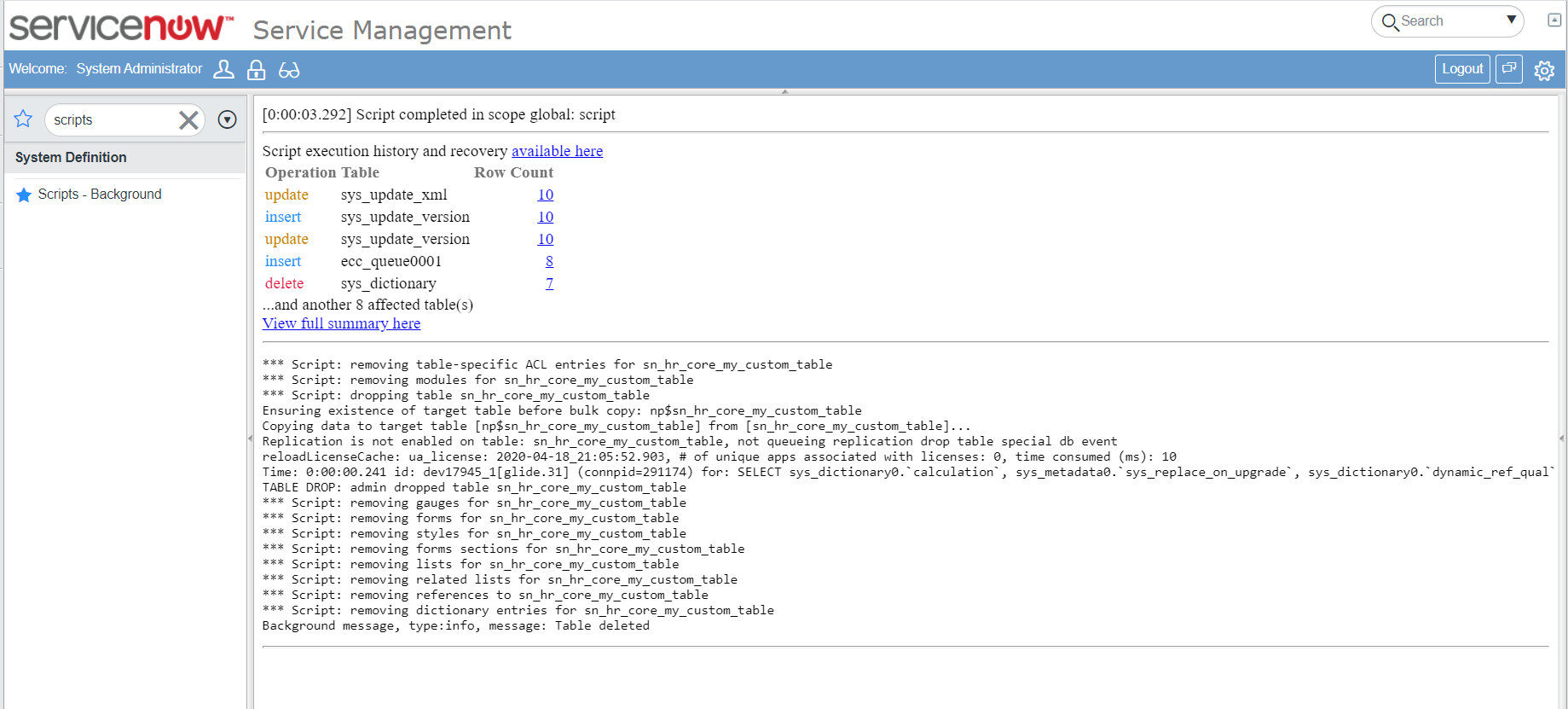Viewport: 1568px width, 709px height.
Task: Click the 'sys_dictionary' table name
Action: [389, 283]
